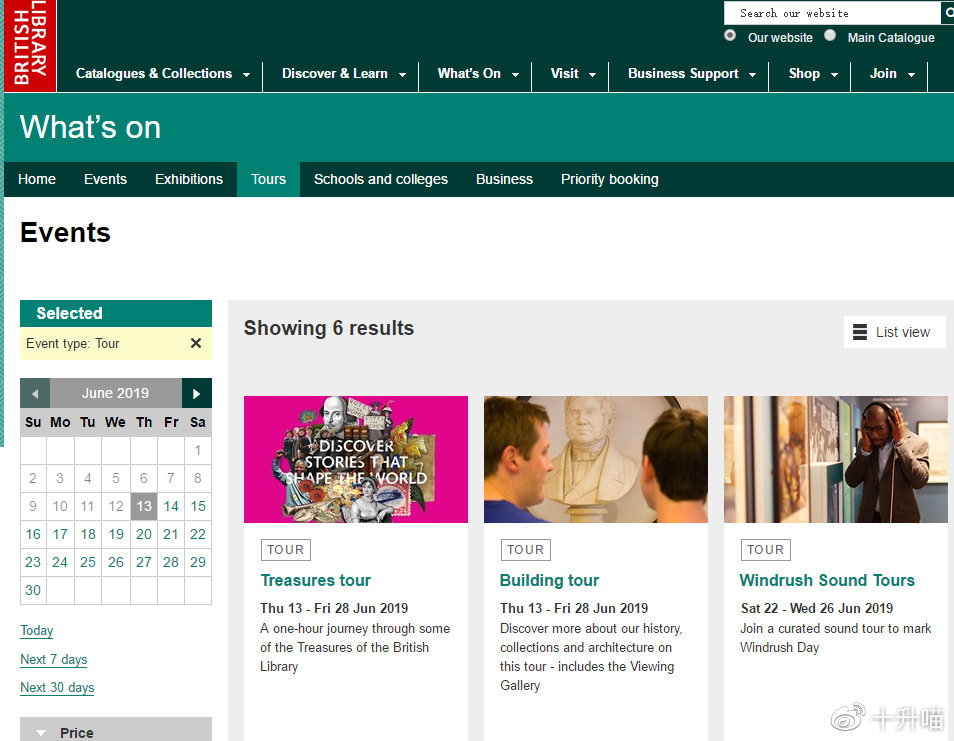
Task: Click the 'Showing 6 results' heading
Action: tap(329, 329)
